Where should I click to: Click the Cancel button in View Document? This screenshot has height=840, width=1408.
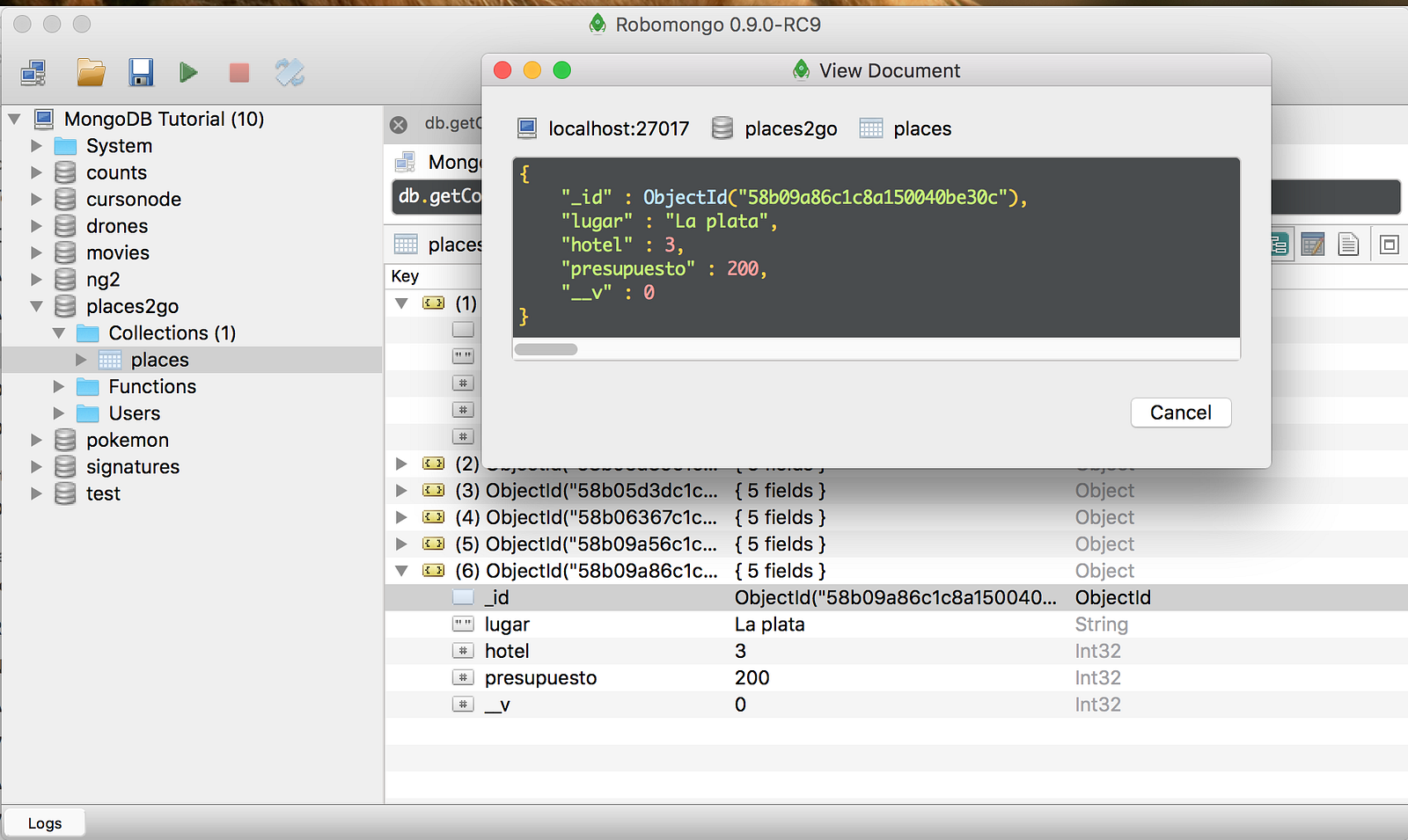tap(1180, 413)
